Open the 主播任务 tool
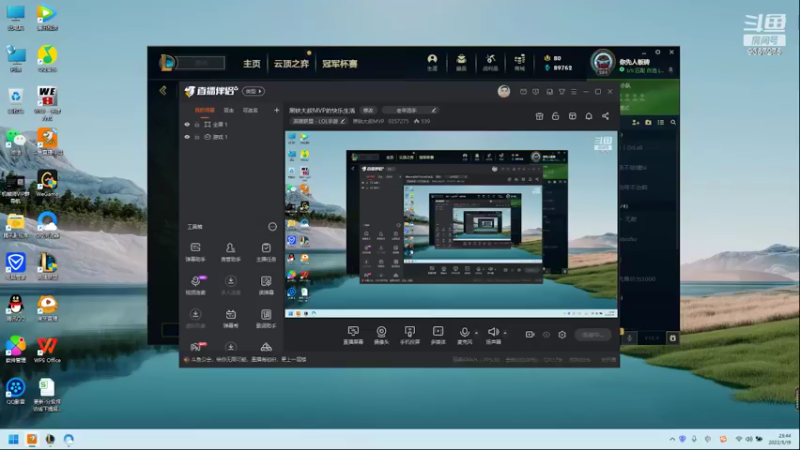This screenshot has width=800, height=450. [266, 252]
